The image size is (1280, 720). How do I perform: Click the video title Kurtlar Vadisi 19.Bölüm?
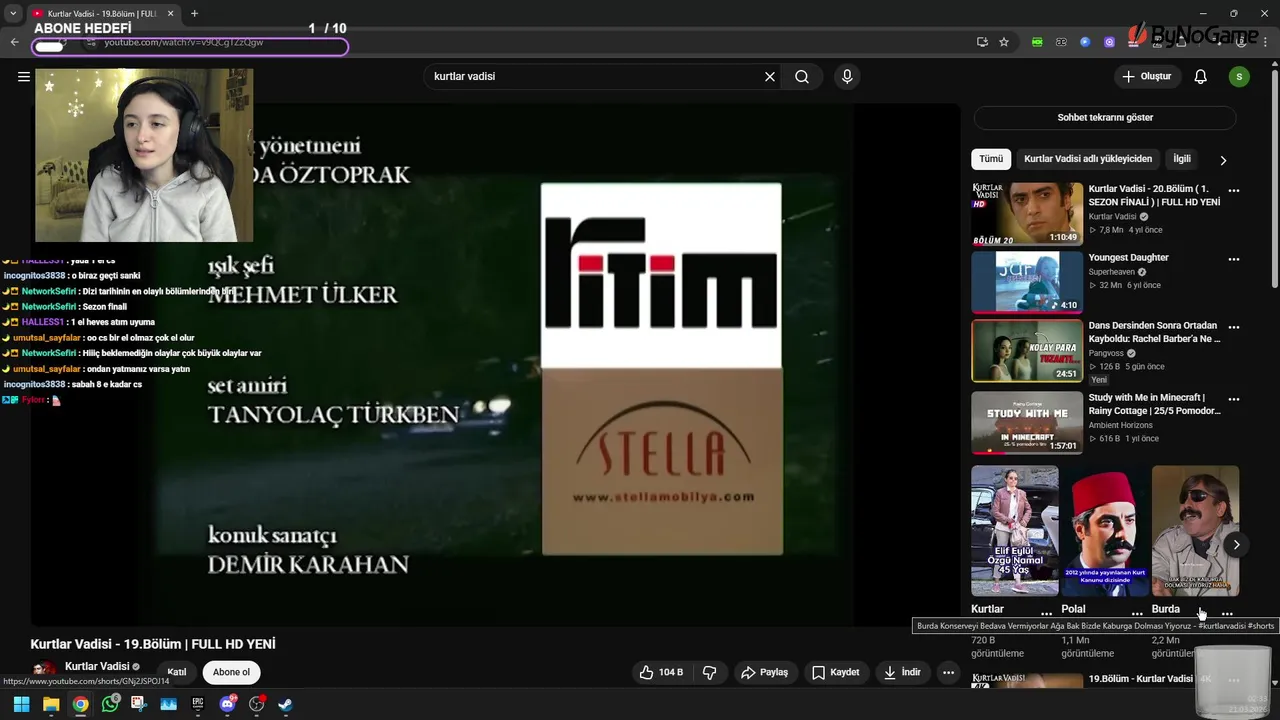pyautogui.click(x=153, y=644)
